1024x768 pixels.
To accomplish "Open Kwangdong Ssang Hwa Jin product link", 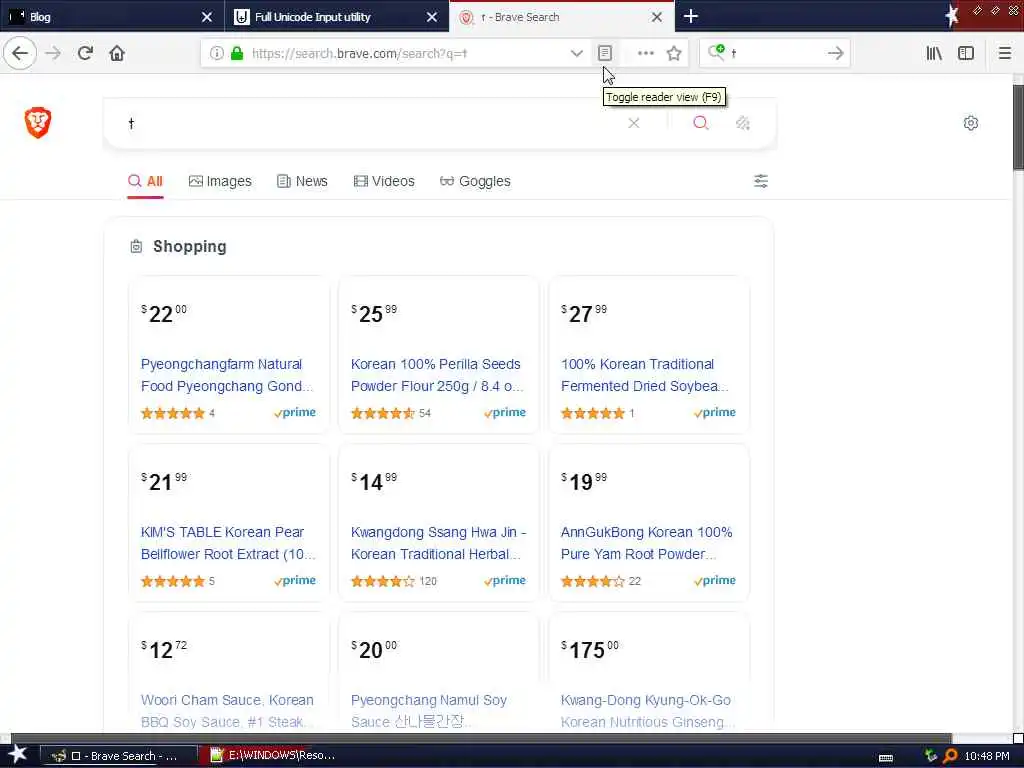I will pos(438,543).
